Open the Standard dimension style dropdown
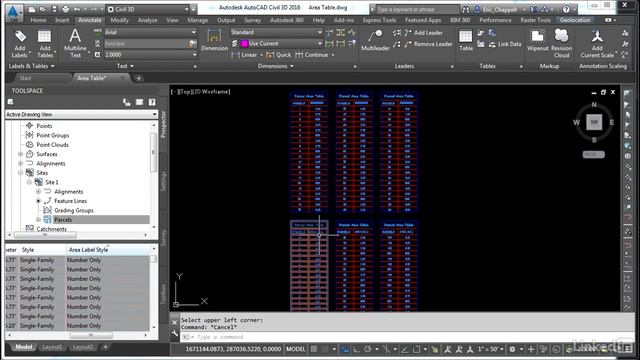Image resolution: width=640 pixels, height=360 pixels. 320,32
